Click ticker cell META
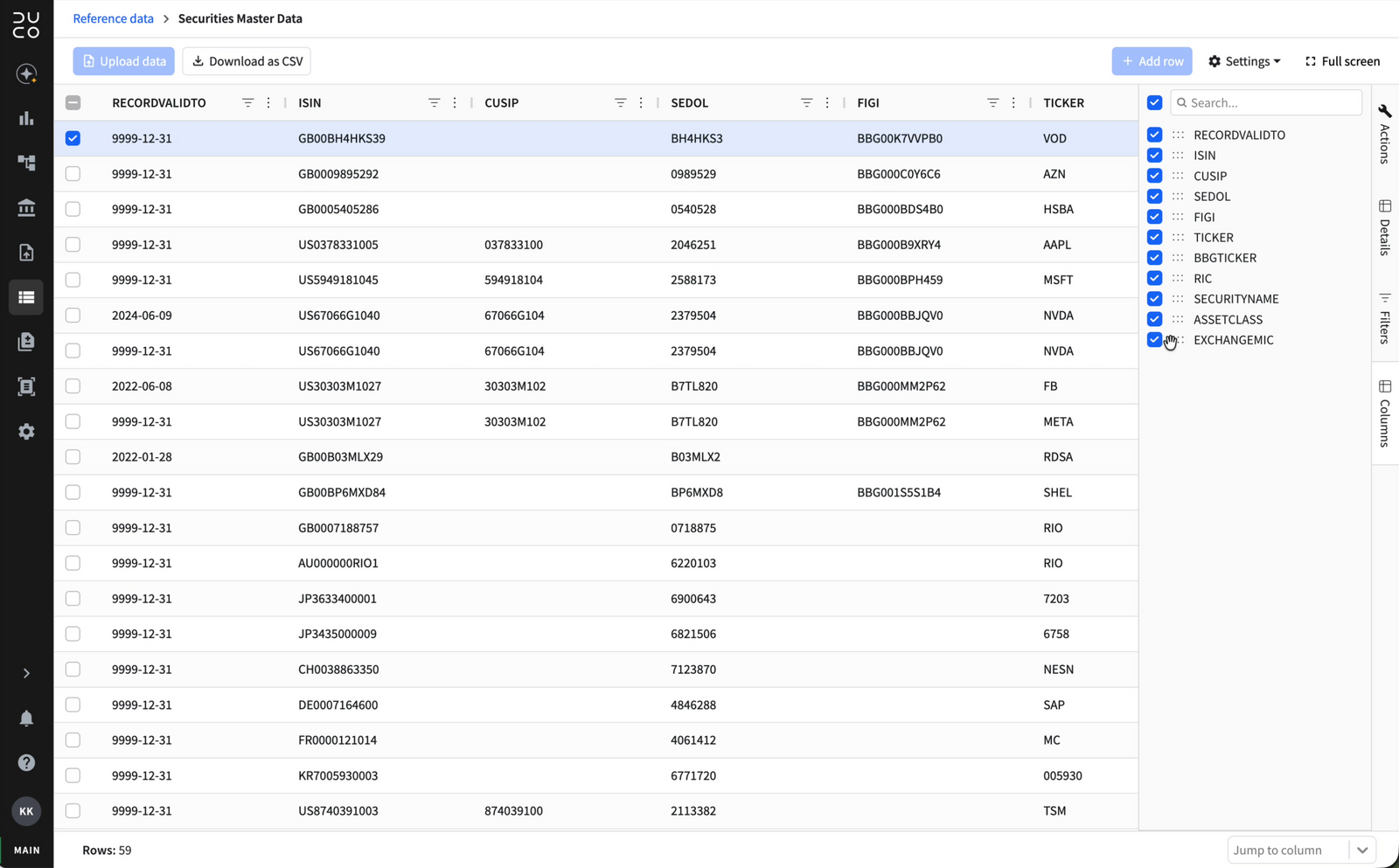Viewport: 1399px width, 868px height. pos(1058,421)
